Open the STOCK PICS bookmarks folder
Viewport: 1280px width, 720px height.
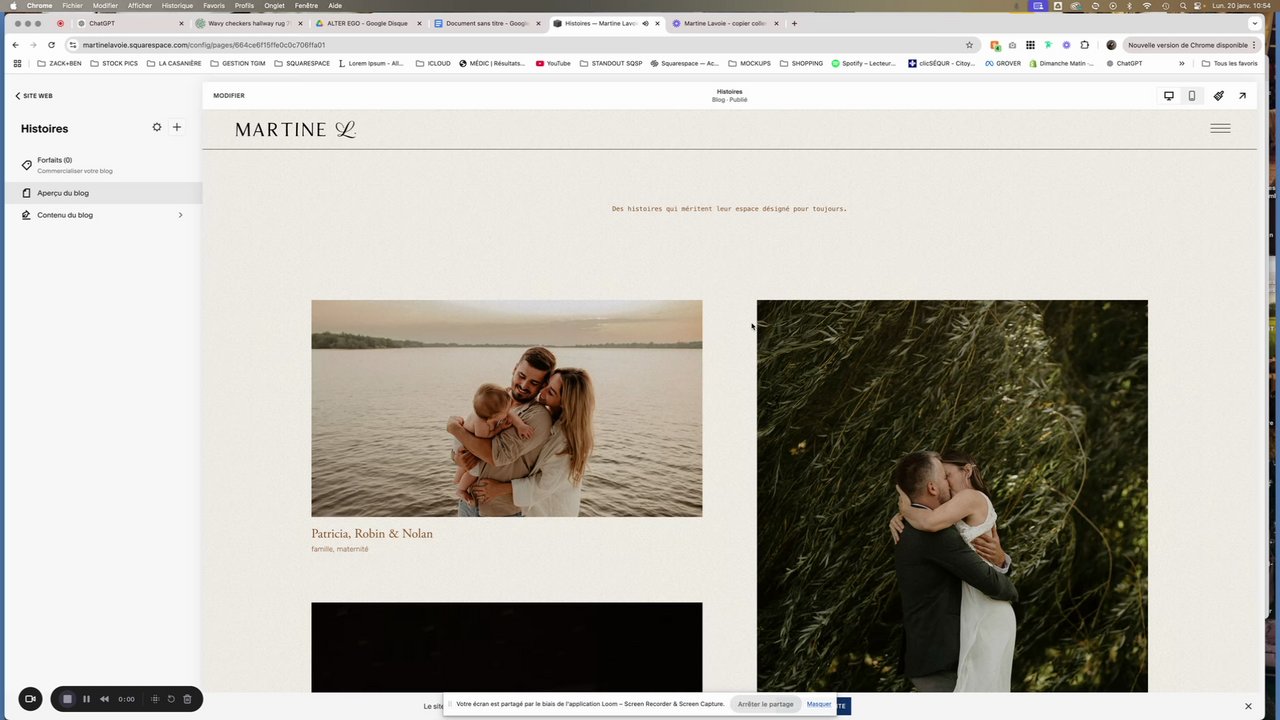coord(114,63)
